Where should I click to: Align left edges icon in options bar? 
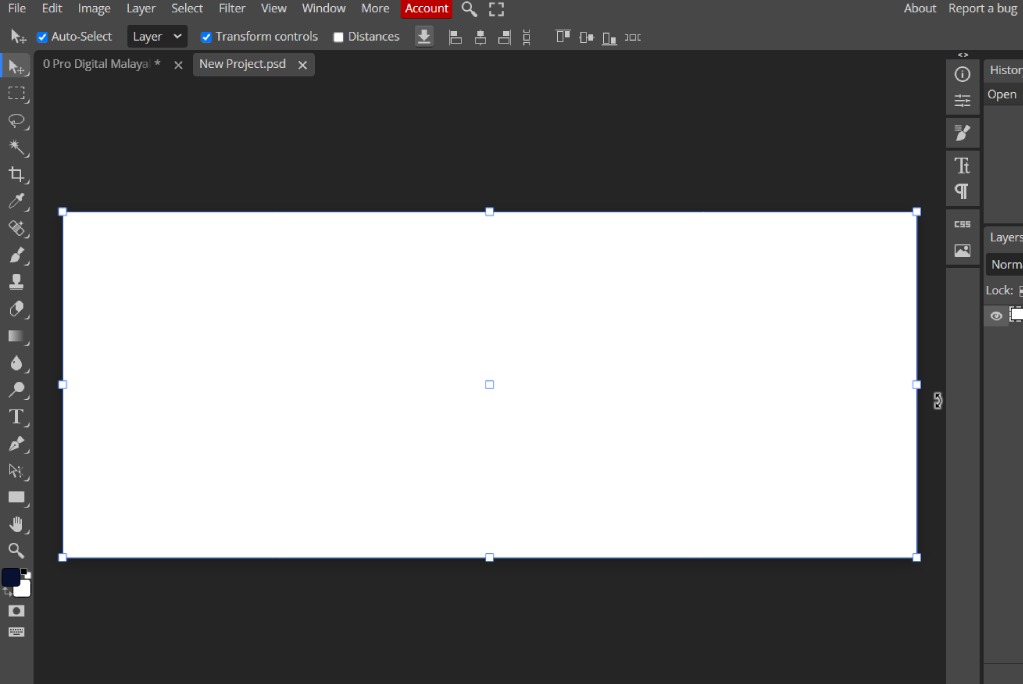coord(455,37)
